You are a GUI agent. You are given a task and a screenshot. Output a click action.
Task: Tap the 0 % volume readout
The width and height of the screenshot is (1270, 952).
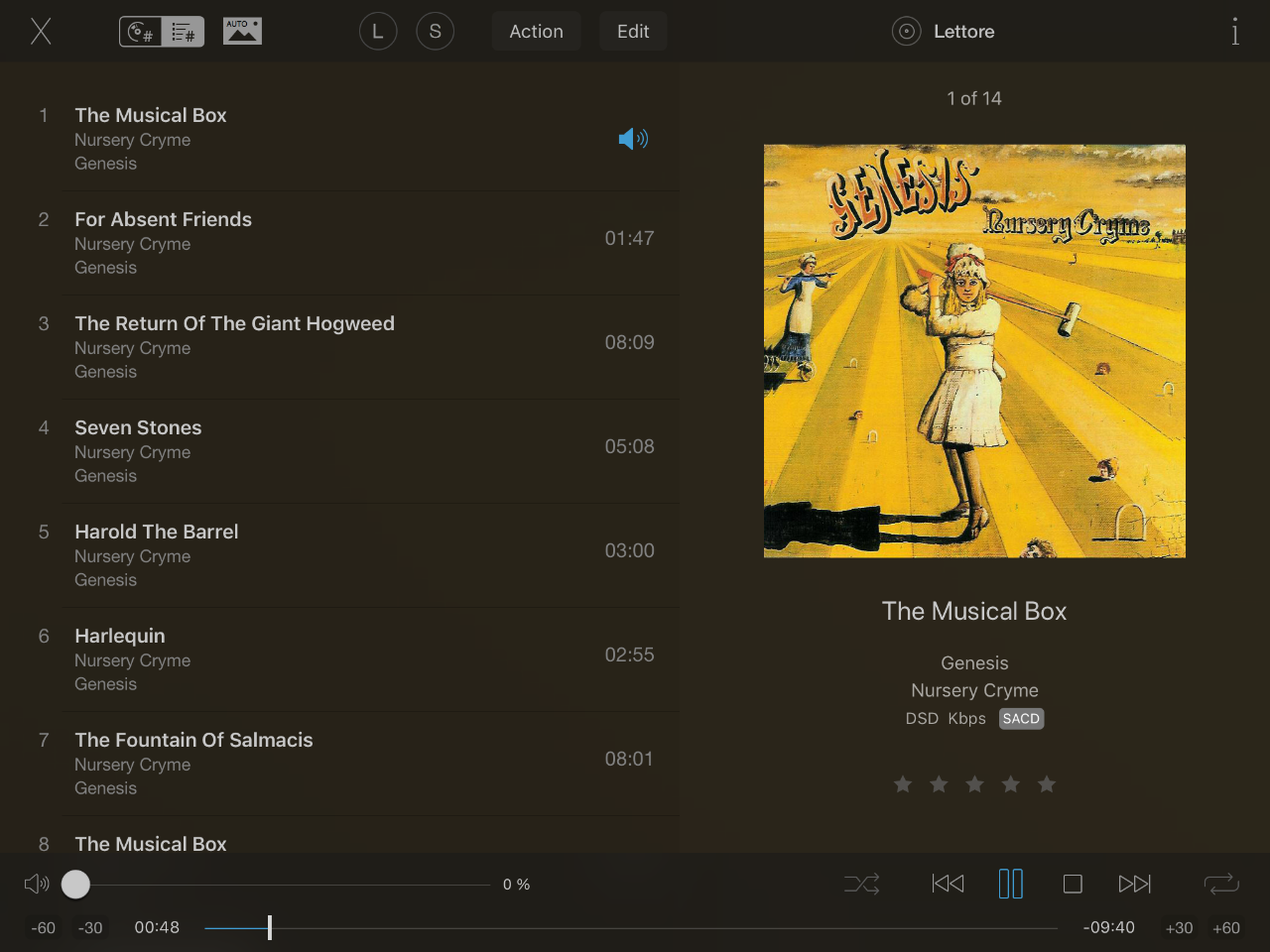517,884
